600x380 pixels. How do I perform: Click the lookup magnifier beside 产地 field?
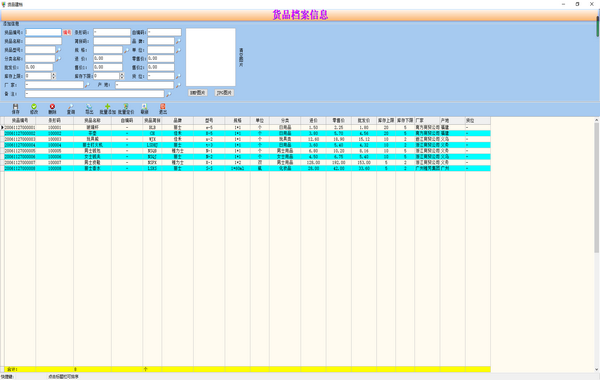point(178,85)
